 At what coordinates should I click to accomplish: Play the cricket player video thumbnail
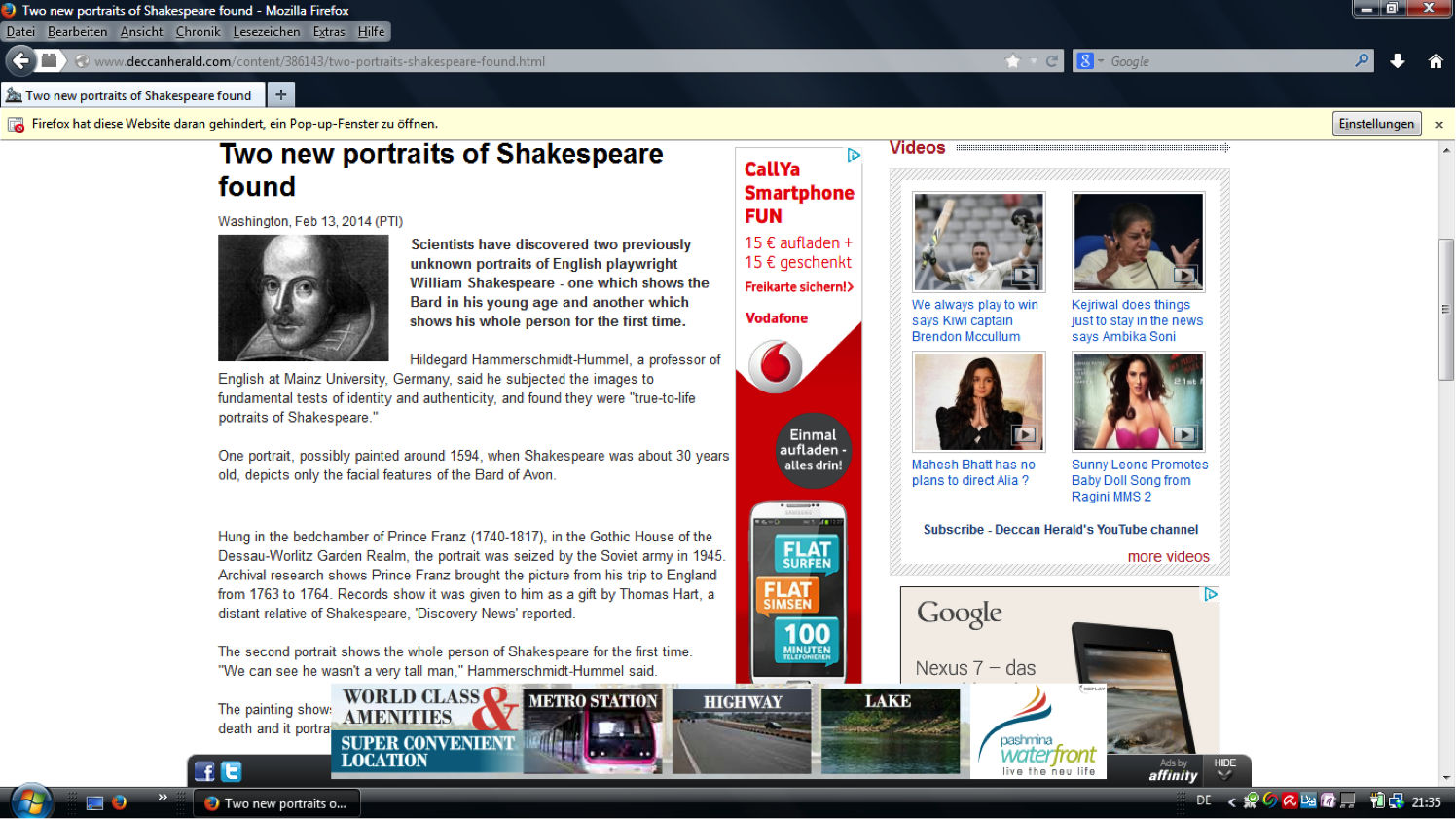(x=978, y=242)
